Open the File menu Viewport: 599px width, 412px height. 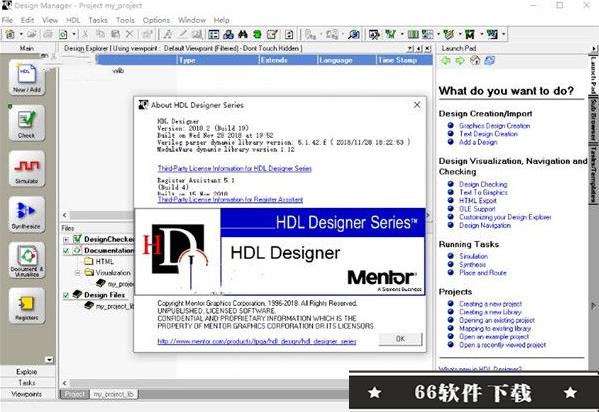click(x=7, y=20)
